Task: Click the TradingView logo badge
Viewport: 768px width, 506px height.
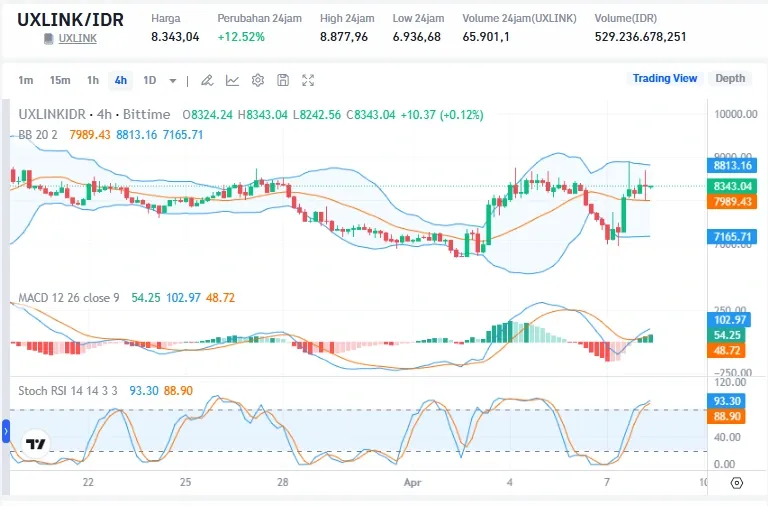Action: point(35,444)
